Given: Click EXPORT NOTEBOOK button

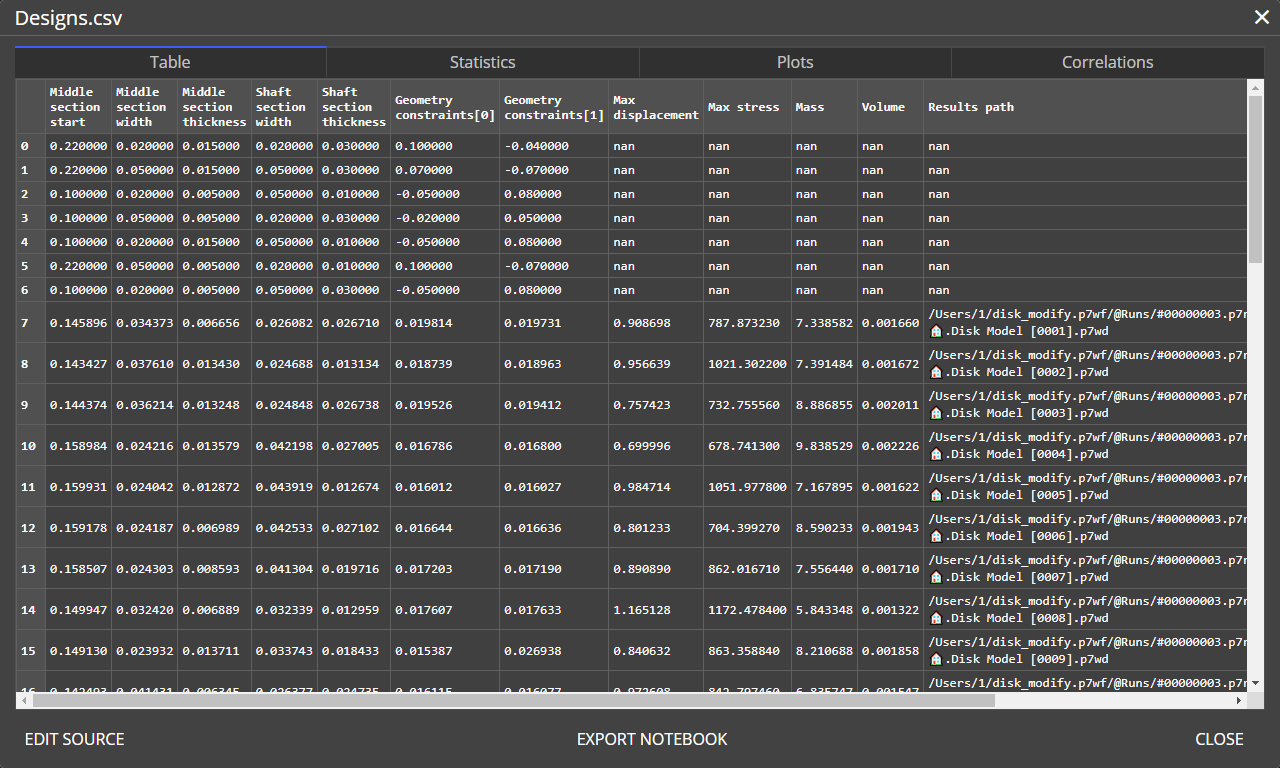Looking at the screenshot, I should click(652, 739).
